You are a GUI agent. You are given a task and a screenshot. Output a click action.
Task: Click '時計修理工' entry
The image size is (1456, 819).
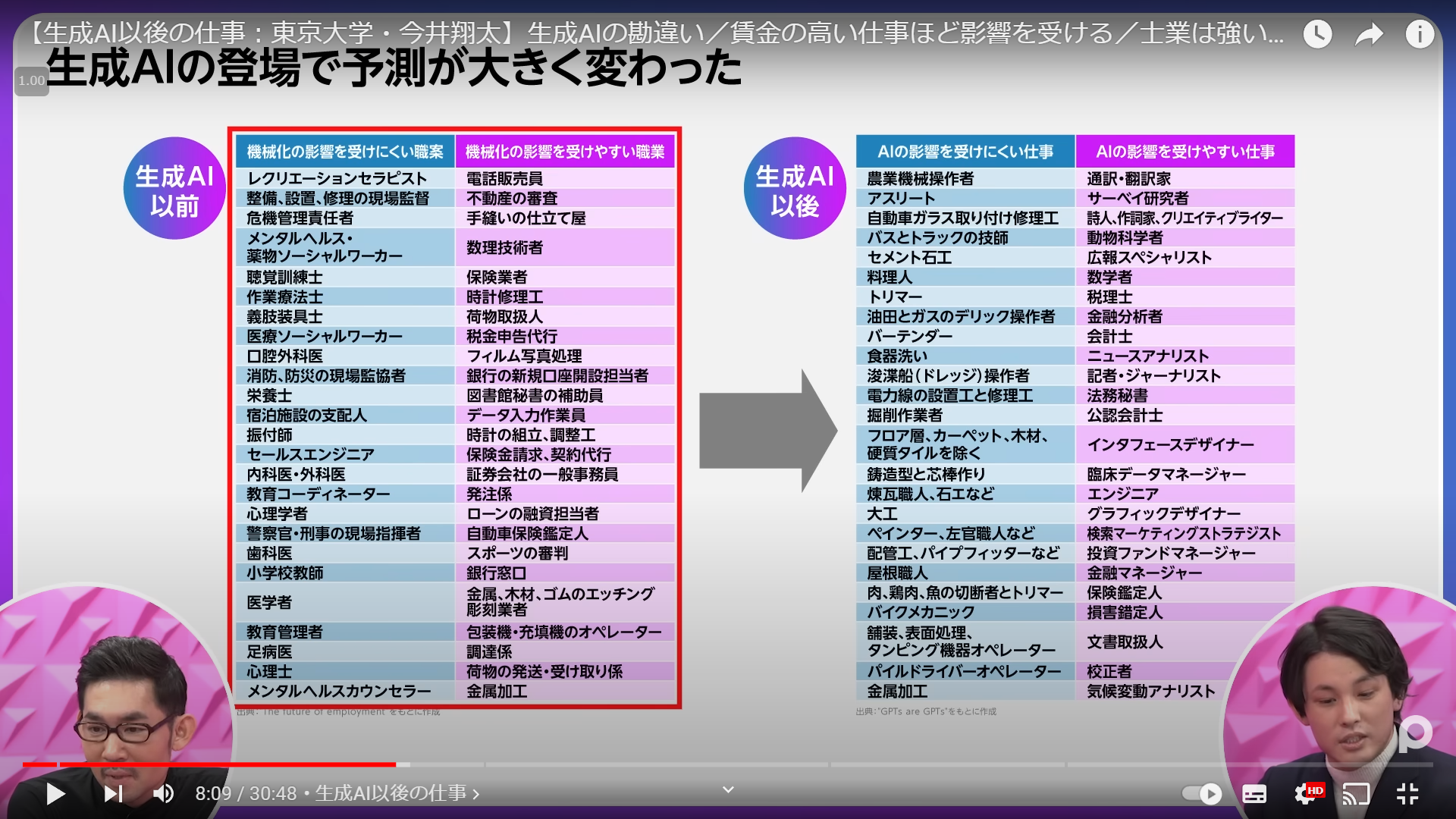pos(504,297)
